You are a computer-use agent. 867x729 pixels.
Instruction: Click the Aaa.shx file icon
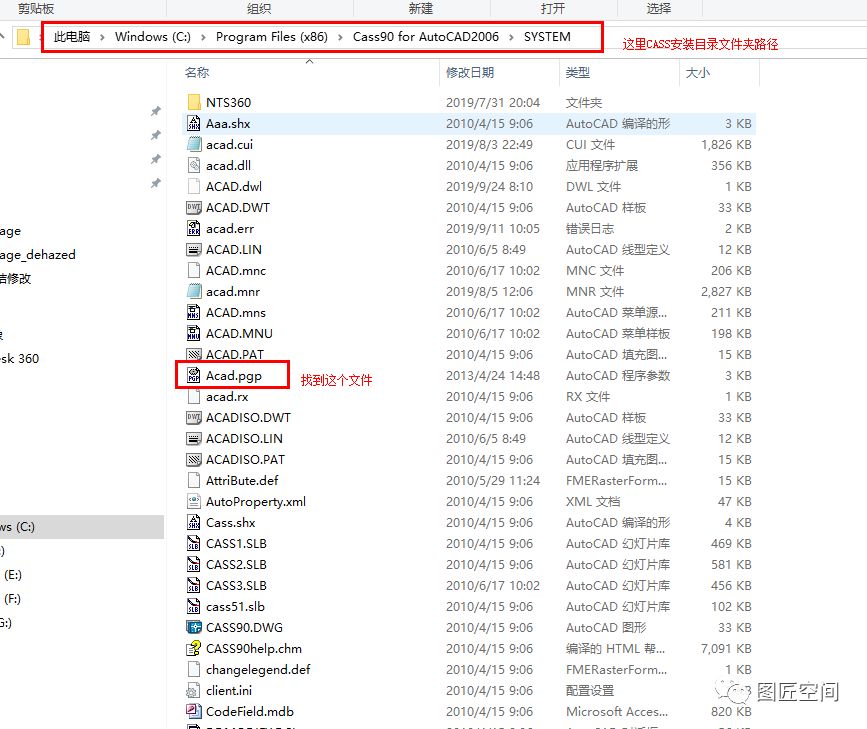[194, 123]
